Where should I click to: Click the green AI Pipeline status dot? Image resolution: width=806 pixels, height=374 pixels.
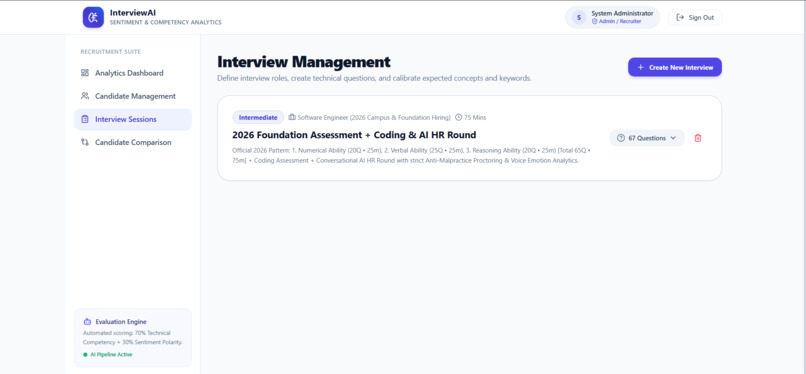point(85,354)
